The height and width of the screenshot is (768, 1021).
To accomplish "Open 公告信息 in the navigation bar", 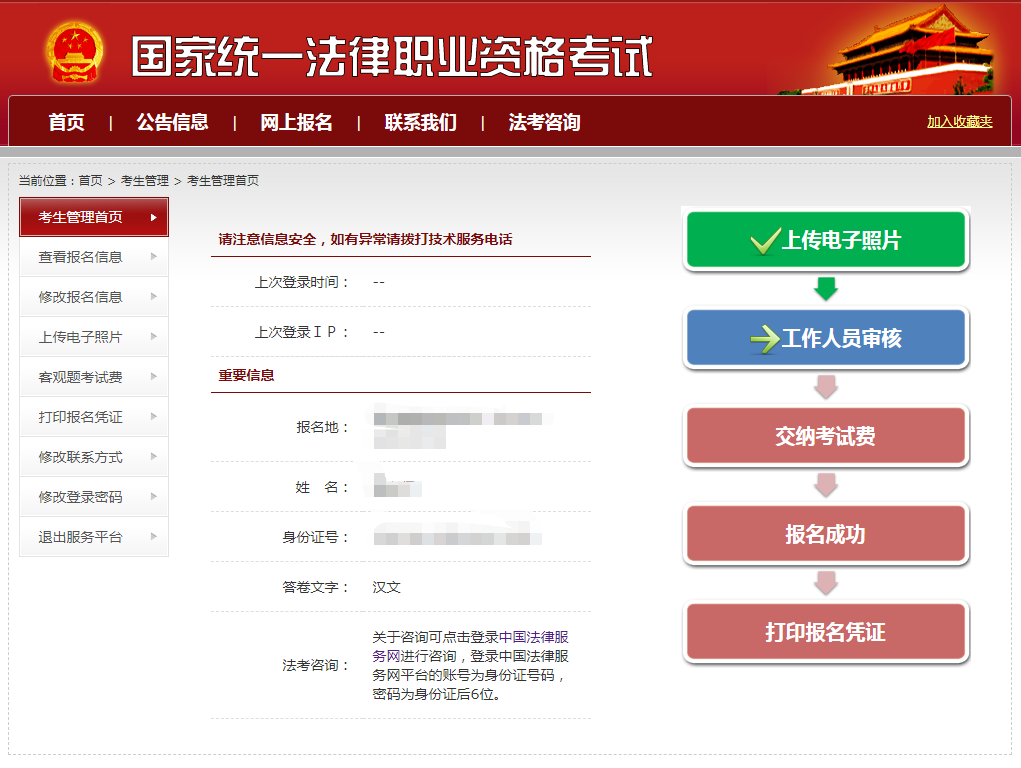I will point(172,123).
